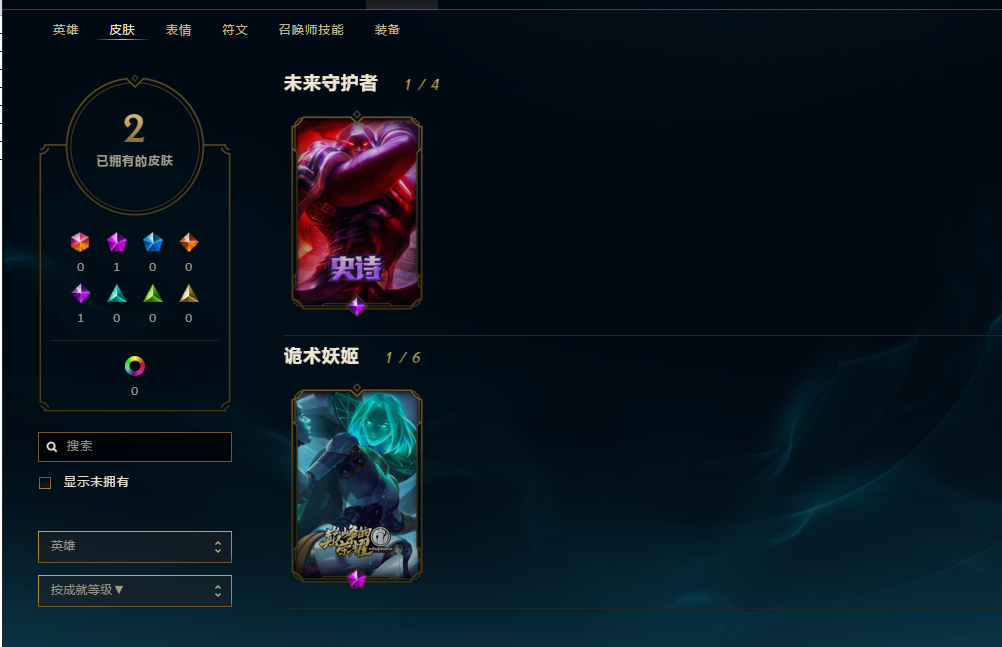
Task: Expand the 按成就等级 sort dropdown
Action: pos(135,591)
